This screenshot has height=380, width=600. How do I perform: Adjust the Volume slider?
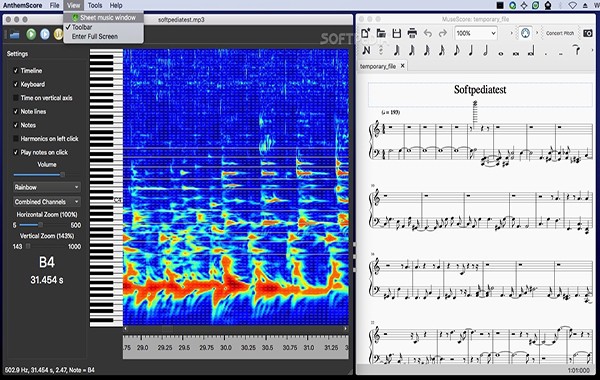(38, 175)
